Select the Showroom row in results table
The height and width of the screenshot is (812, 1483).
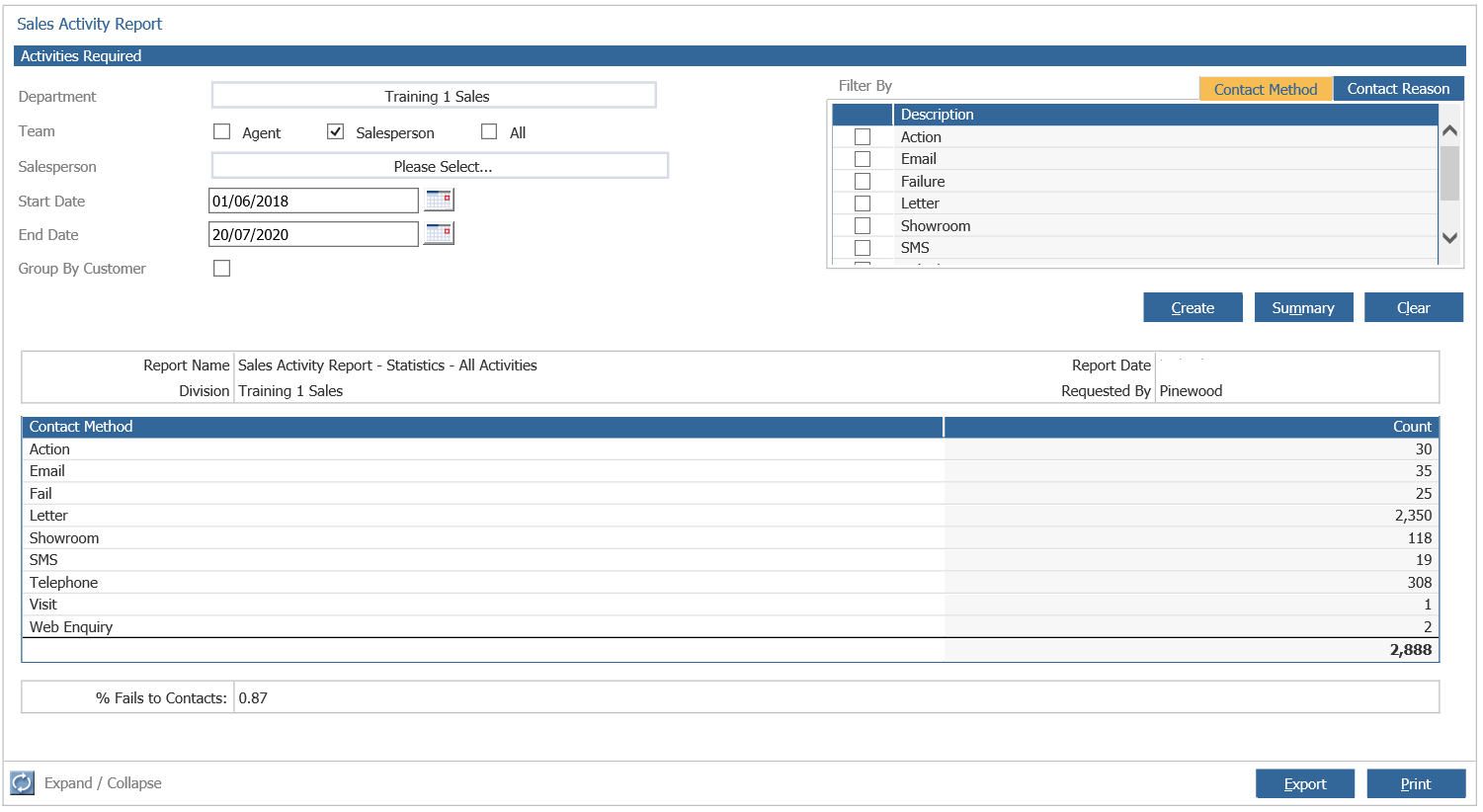pyautogui.click(x=730, y=538)
